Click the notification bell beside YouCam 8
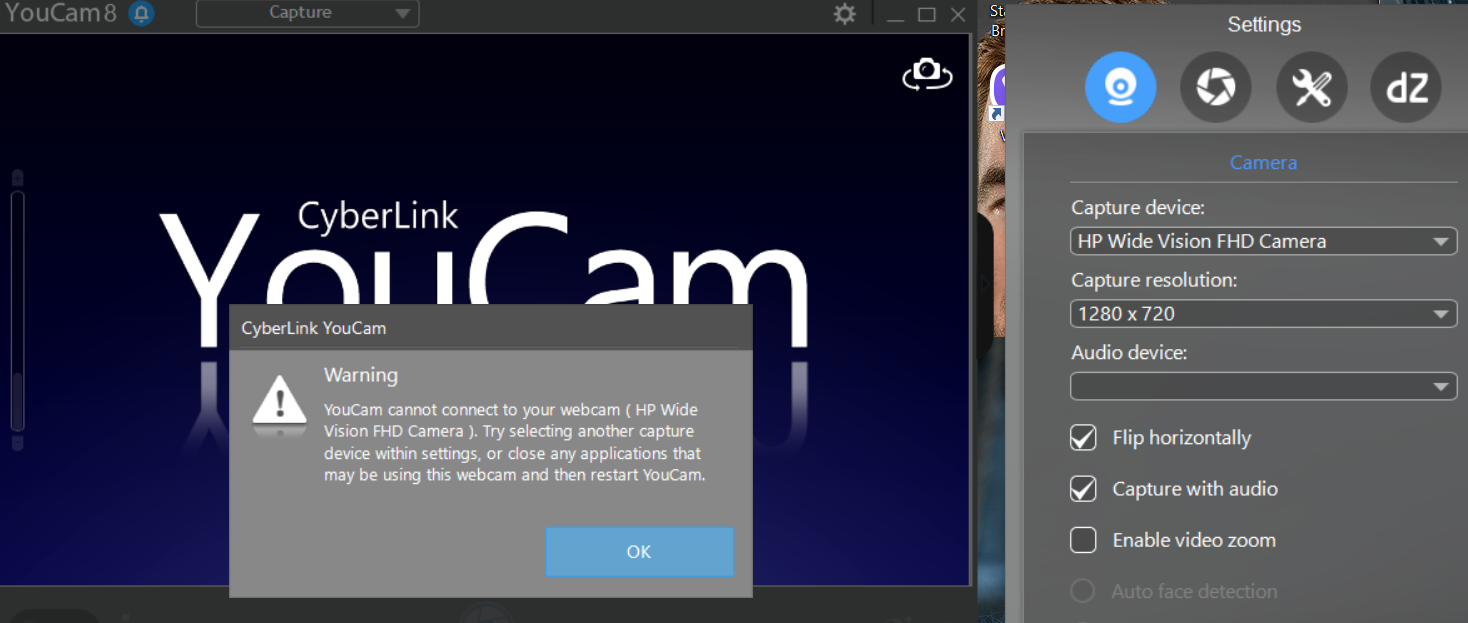The height and width of the screenshot is (623, 1468). tap(142, 13)
